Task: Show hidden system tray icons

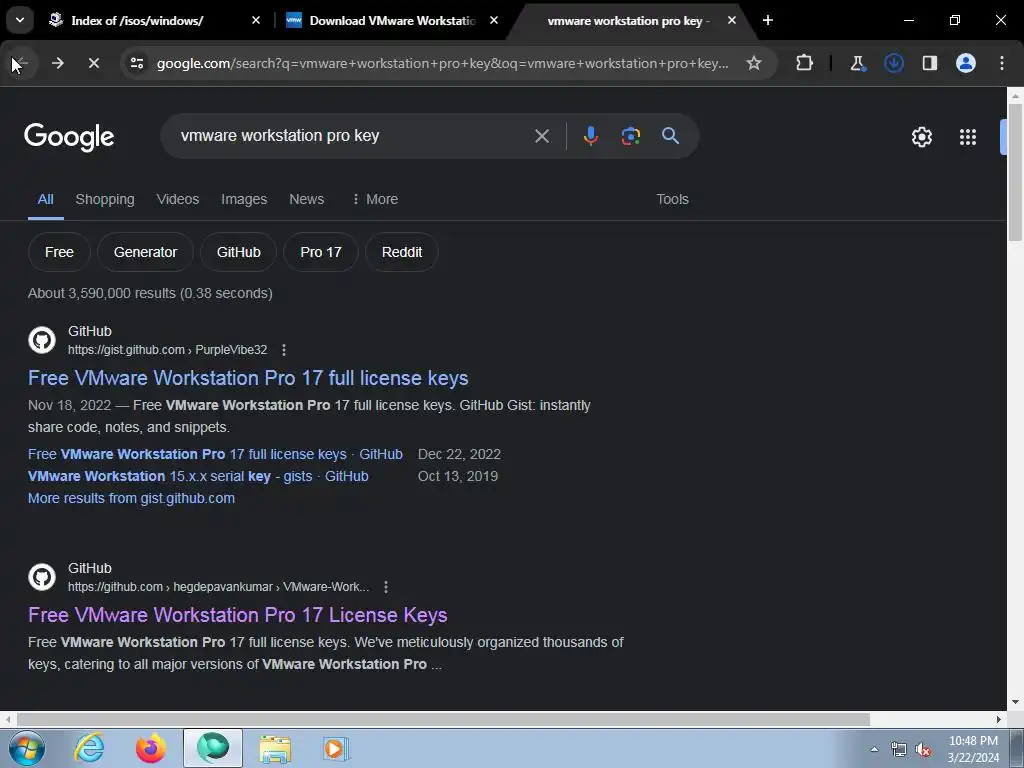Action: click(x=874, y=750)
